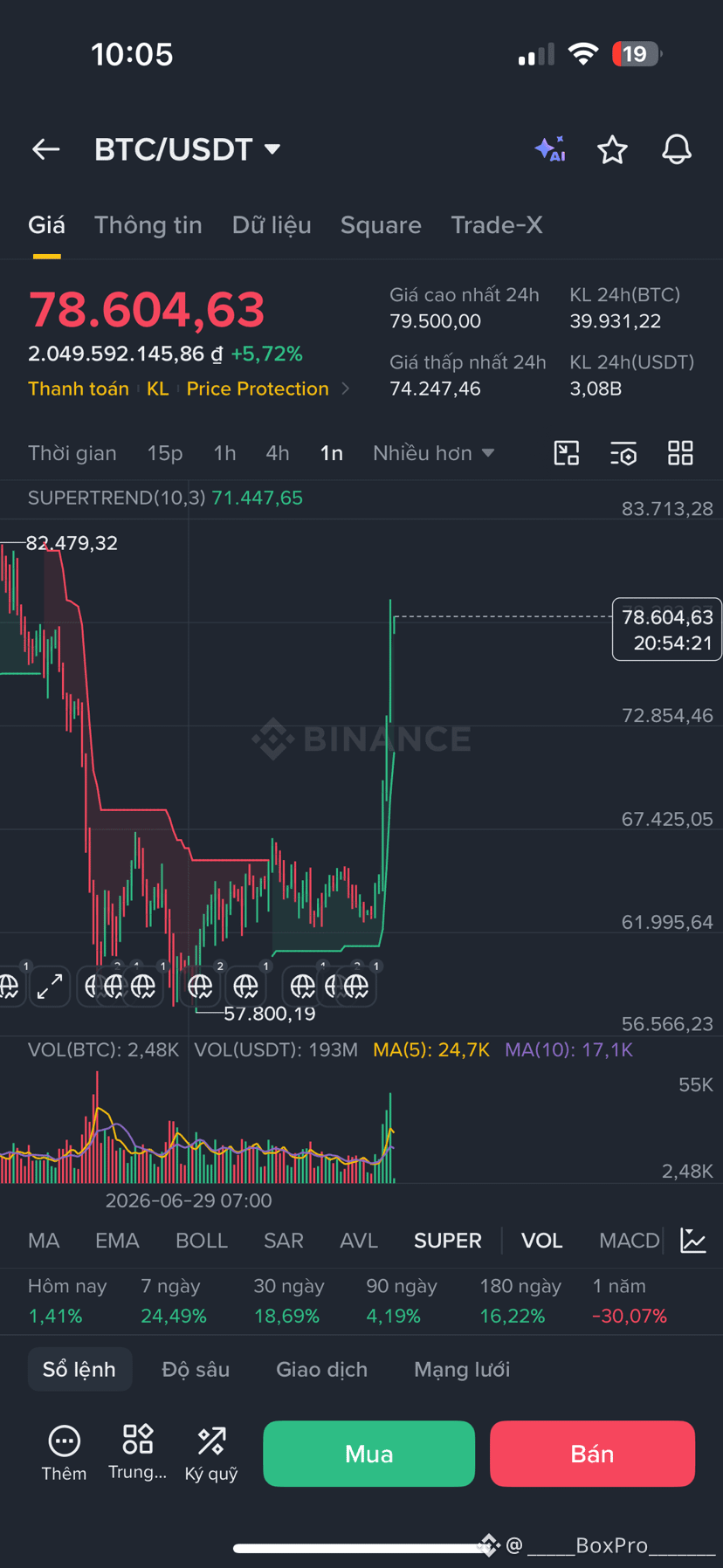Tap MA(5): 24,7K volume label
723x1568 pixels.
(431, 1049)
